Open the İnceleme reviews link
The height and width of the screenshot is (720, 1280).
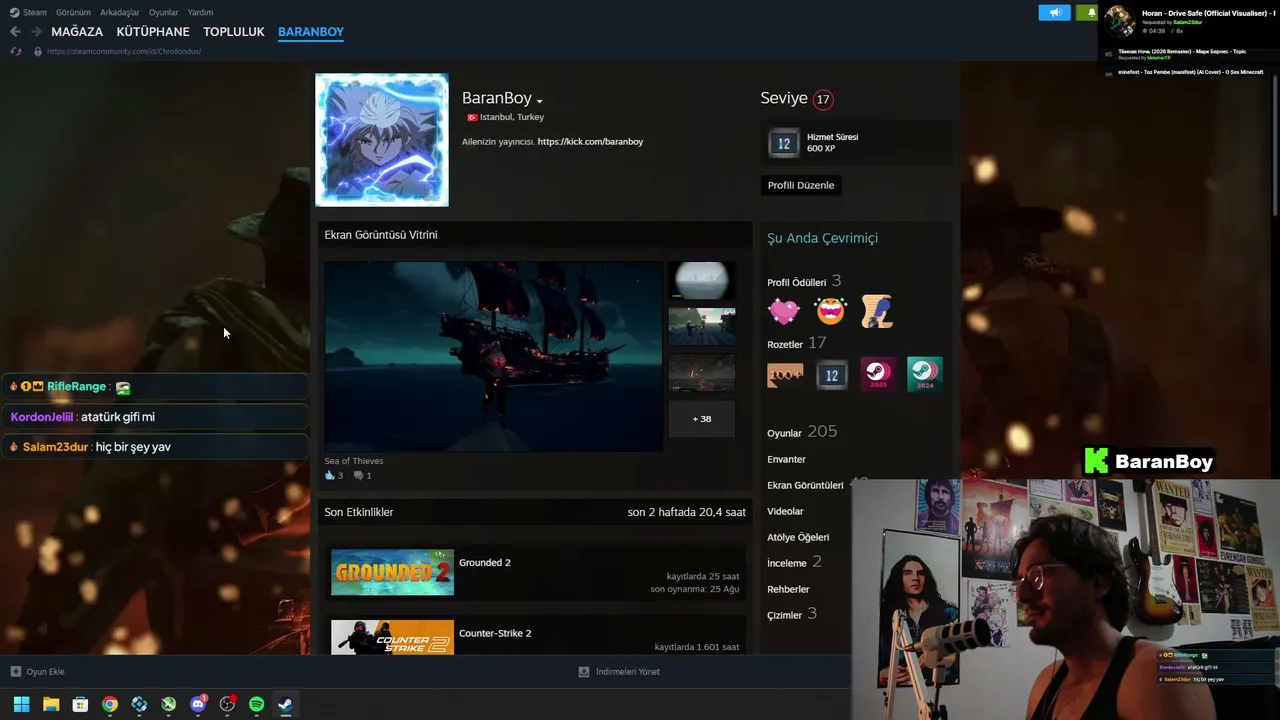(794, 562)
